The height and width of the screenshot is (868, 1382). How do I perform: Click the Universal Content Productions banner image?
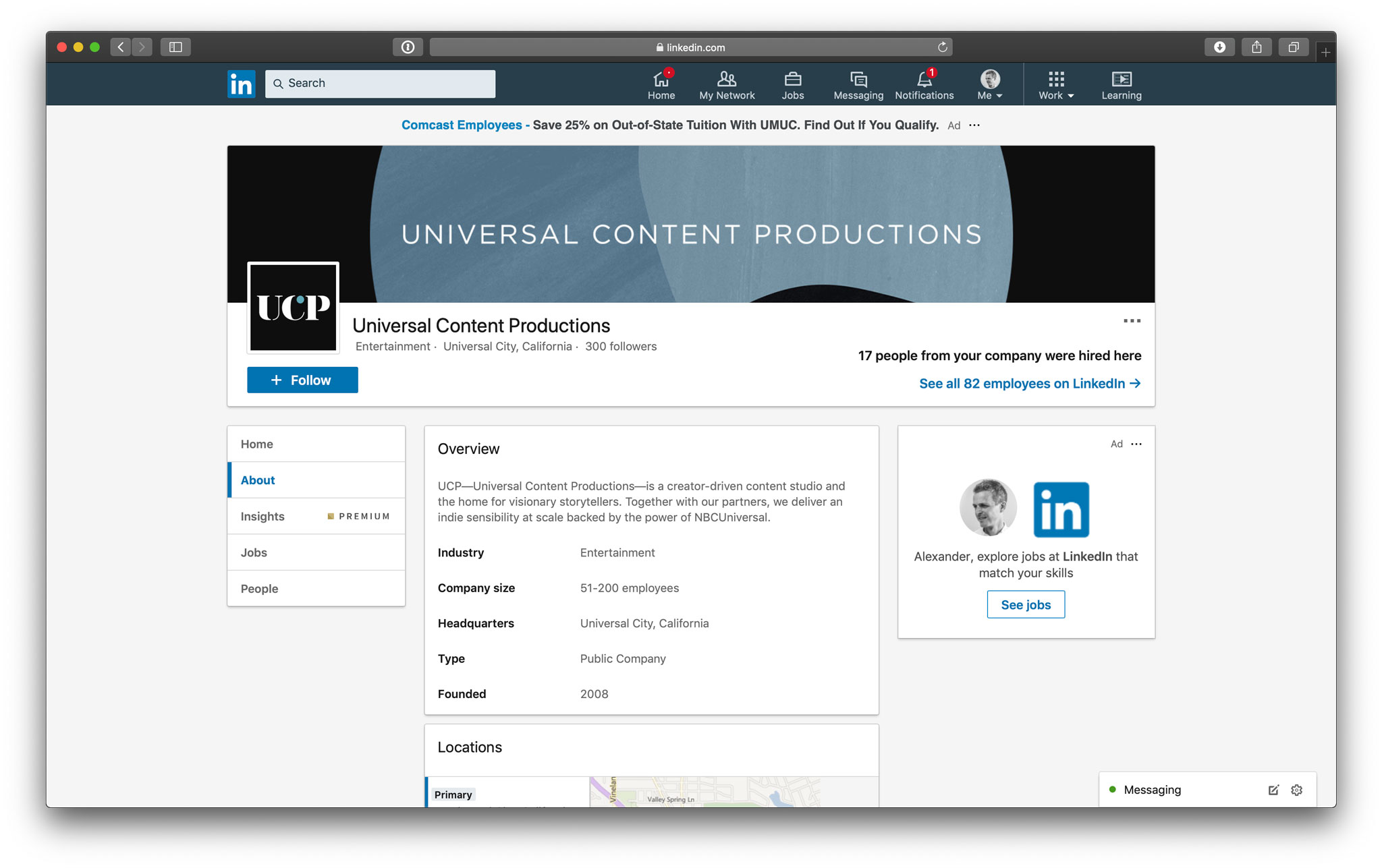691,224
